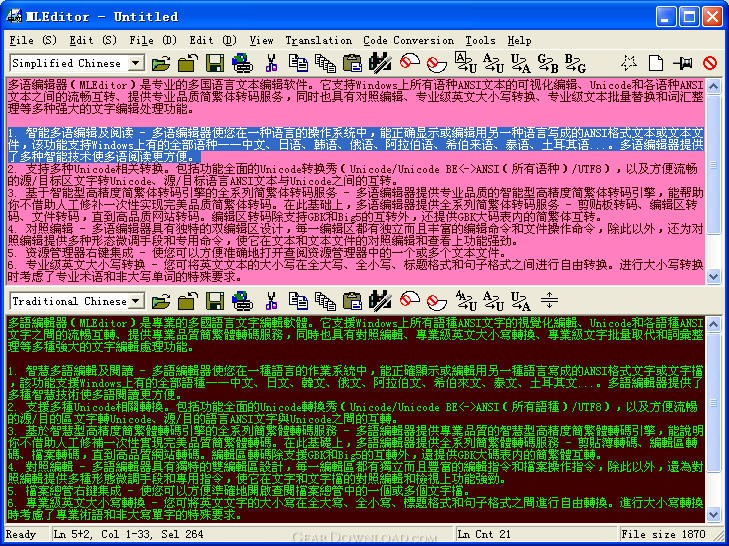Click the upper U-to-A conversion icon

(x=520, y=63)
